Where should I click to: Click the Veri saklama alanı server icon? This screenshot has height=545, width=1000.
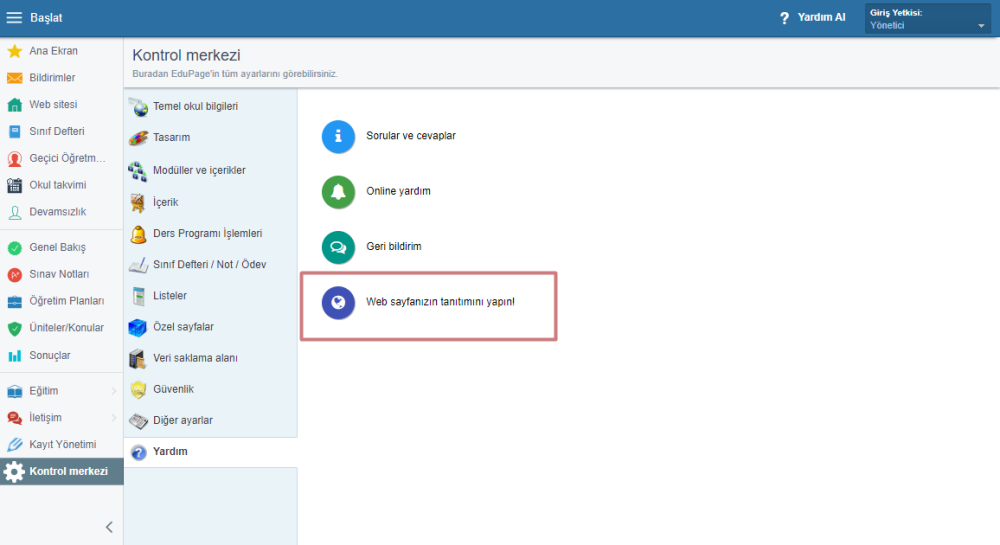(138, 359)
